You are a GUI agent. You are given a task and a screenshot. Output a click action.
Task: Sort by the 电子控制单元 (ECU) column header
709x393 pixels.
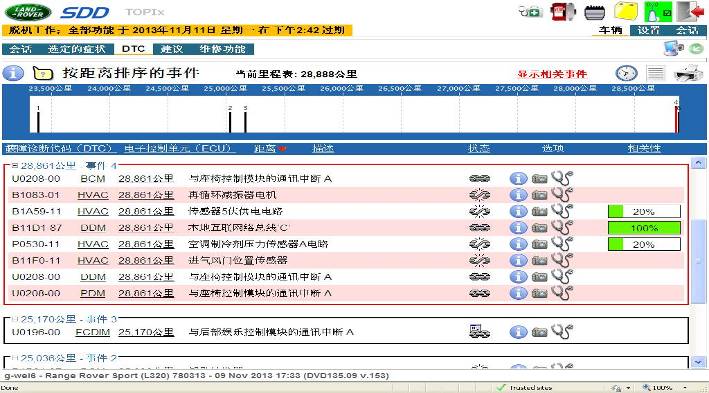tap(179, 148)
